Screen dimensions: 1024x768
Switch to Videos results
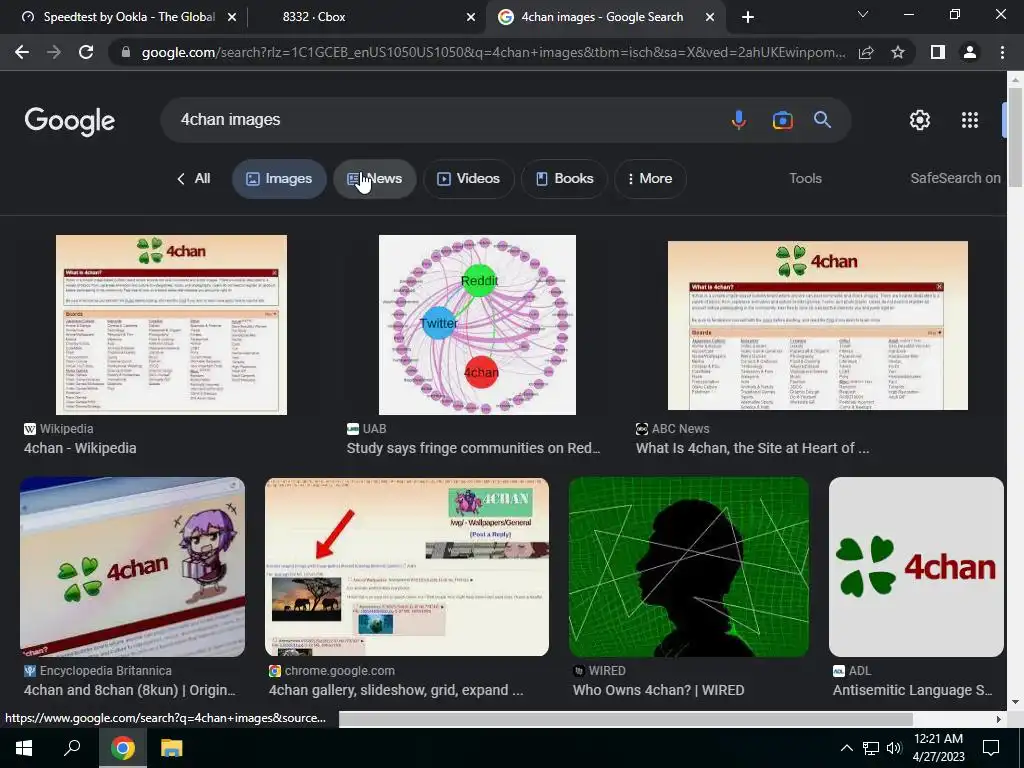click(x=469, y=178)
